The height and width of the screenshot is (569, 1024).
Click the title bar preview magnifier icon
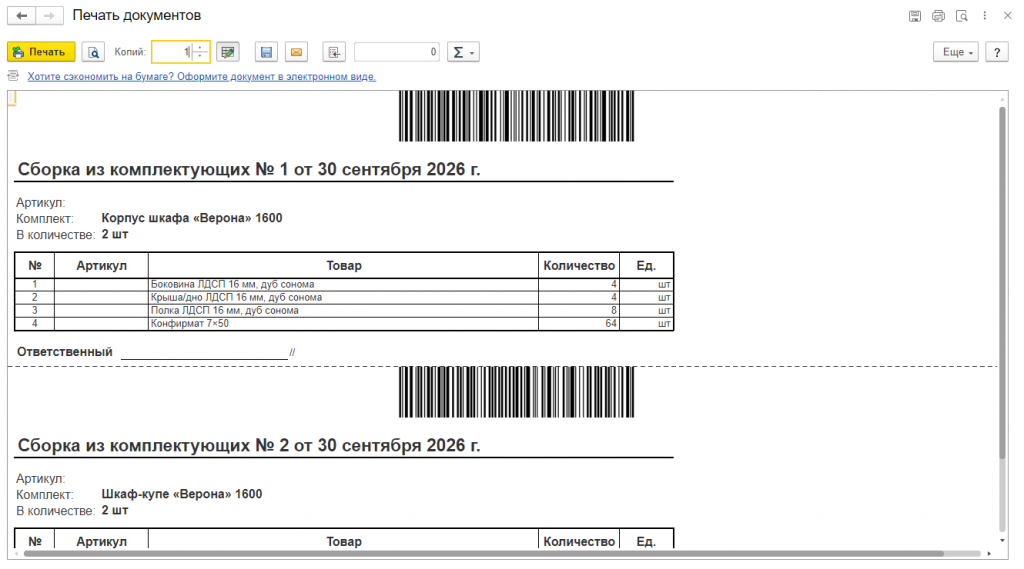pos(962,16)
